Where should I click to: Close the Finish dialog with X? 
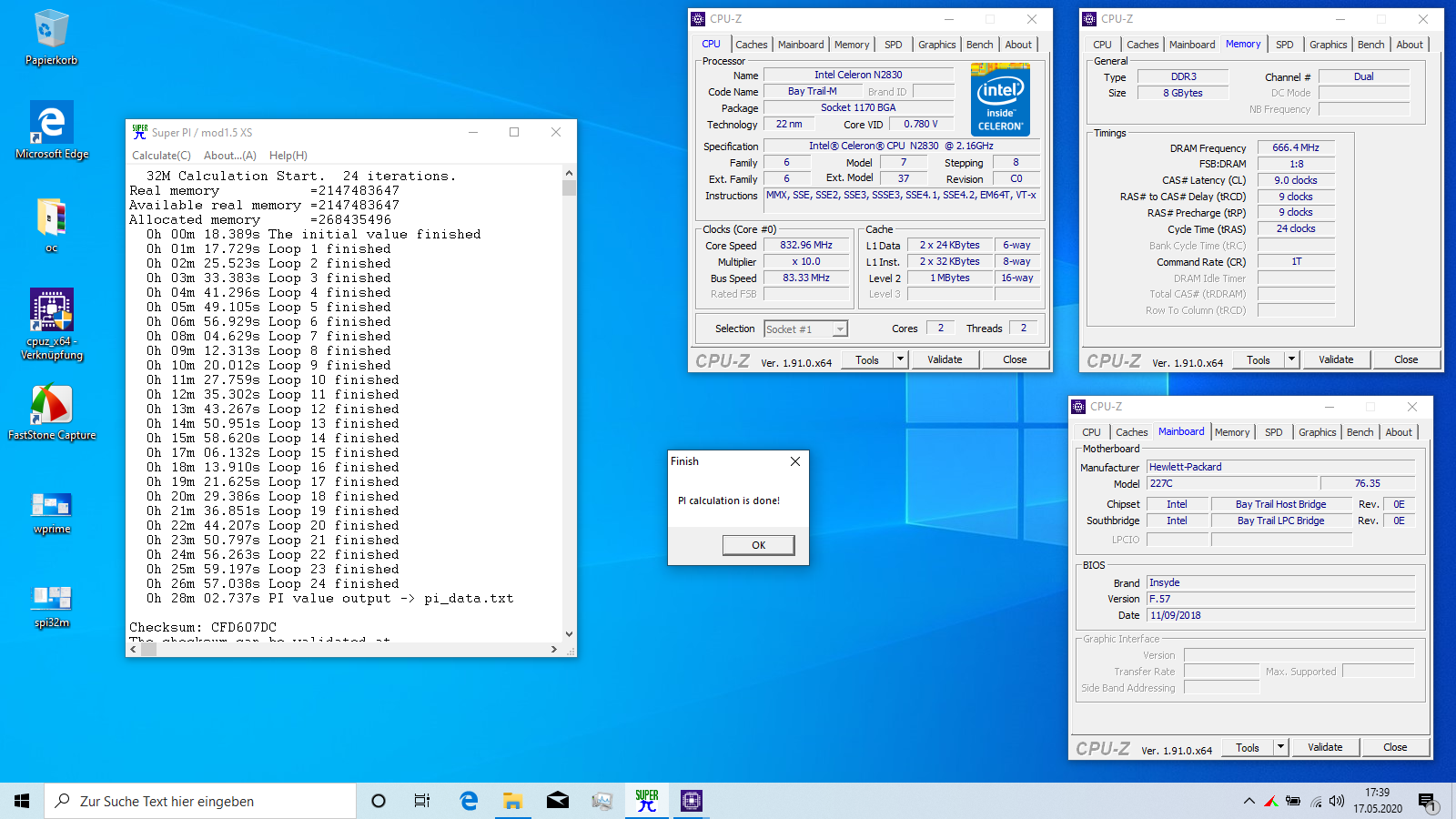point(795,461)
